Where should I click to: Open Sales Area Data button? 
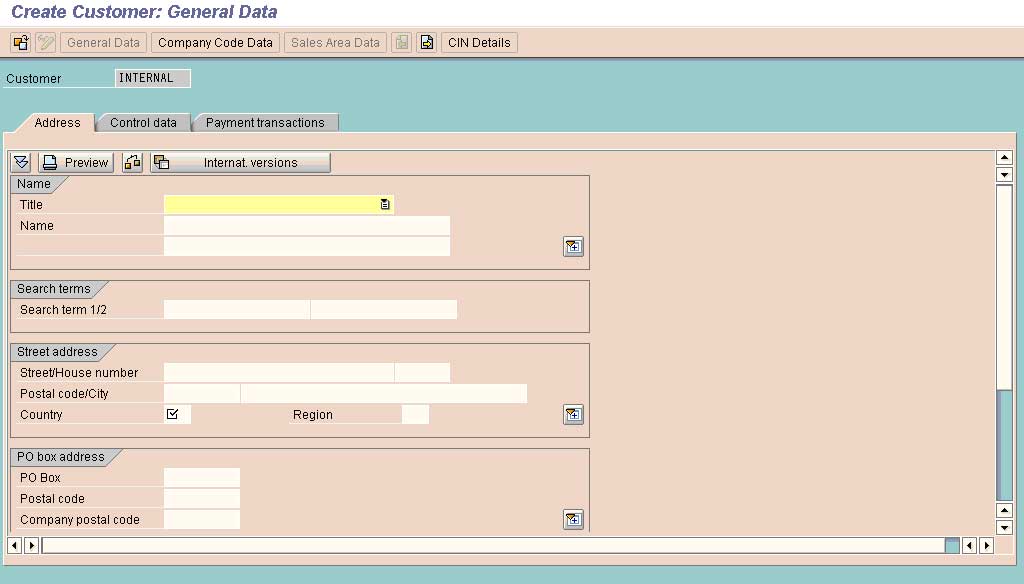click(335, 42)
